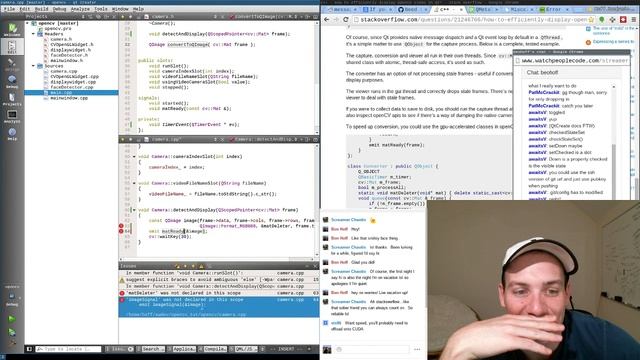Select the 'suggest explicit braces' warning
Screen dimensions: 640x360
click(x=219, y=280)
